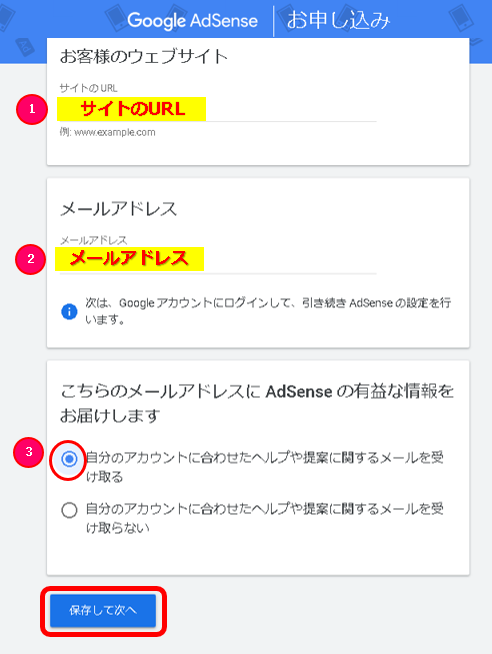The image size is (492, 654).
Task: Click red step number 3 badge
Action: click(x=29, y=452)
